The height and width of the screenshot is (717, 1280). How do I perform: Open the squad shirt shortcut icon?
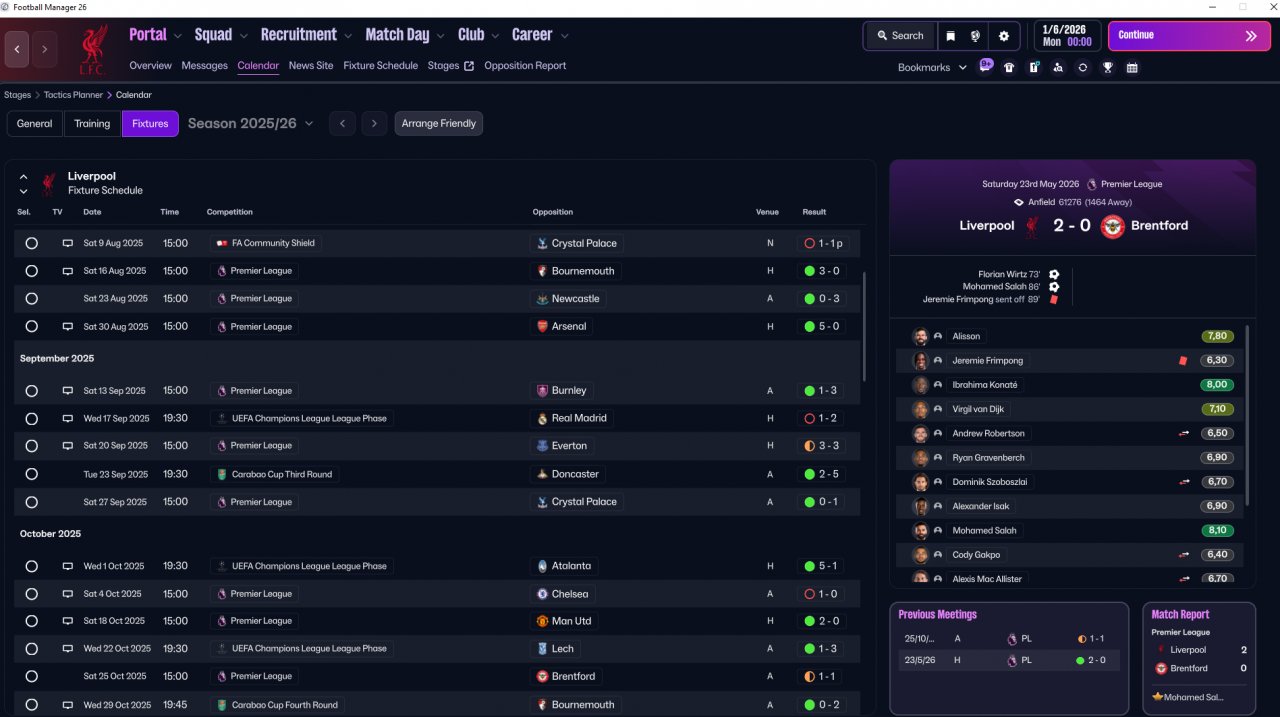tap(1009, 68)
